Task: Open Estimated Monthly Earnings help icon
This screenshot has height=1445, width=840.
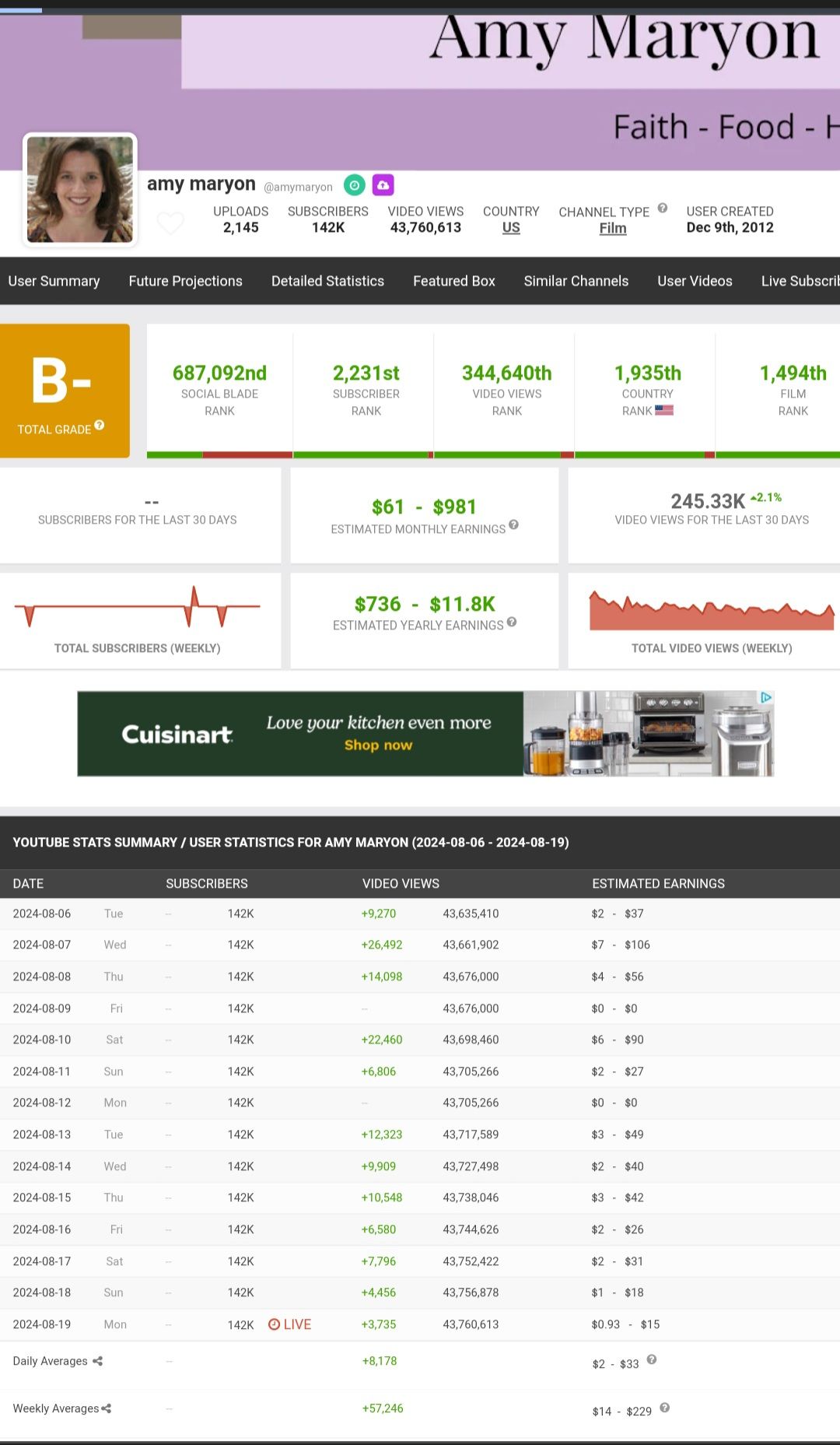Action: (x=514, y=525)
